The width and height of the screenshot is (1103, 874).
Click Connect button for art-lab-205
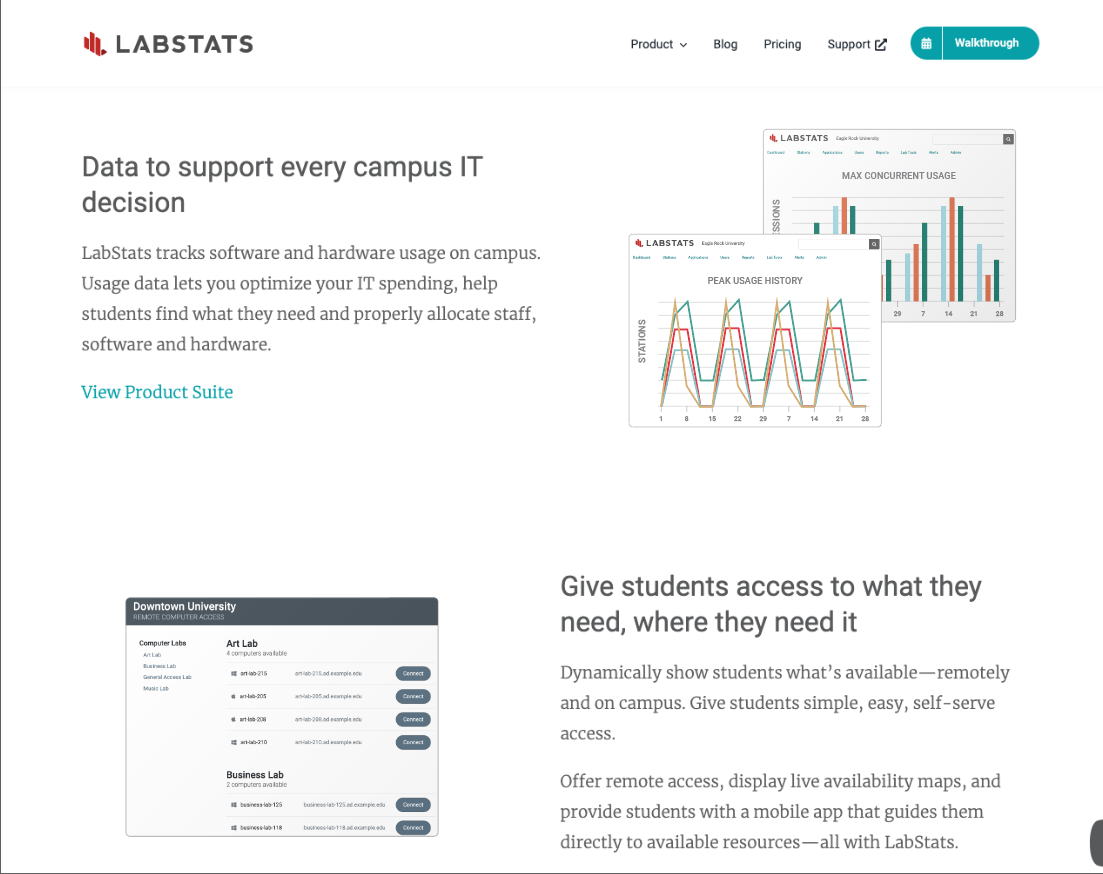coord(413,696)
